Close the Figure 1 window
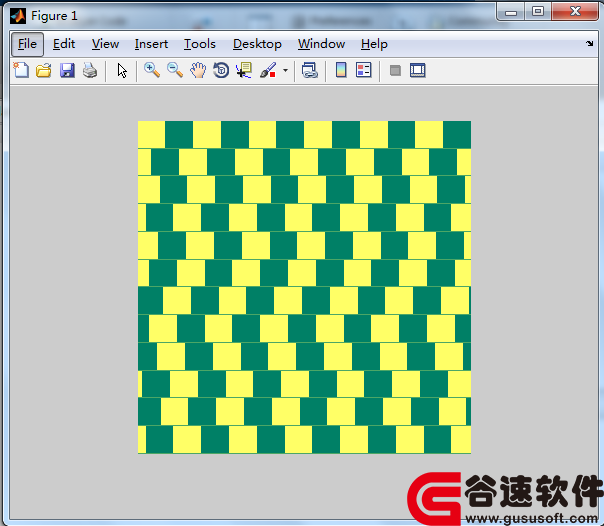This screenshot has height=526, width=604. click(x=575, y=11)
